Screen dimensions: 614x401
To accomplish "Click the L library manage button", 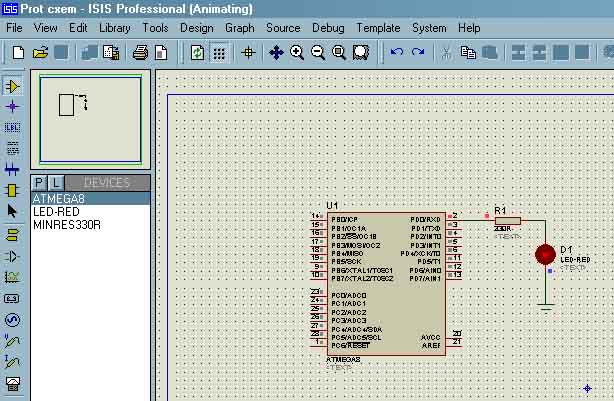I will tap(56, 182).
